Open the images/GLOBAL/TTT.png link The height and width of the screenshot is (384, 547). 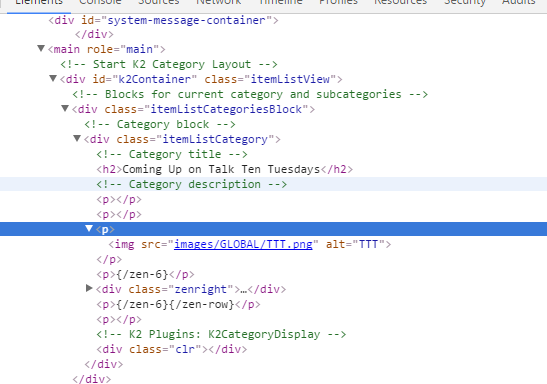tap(243, 244)
